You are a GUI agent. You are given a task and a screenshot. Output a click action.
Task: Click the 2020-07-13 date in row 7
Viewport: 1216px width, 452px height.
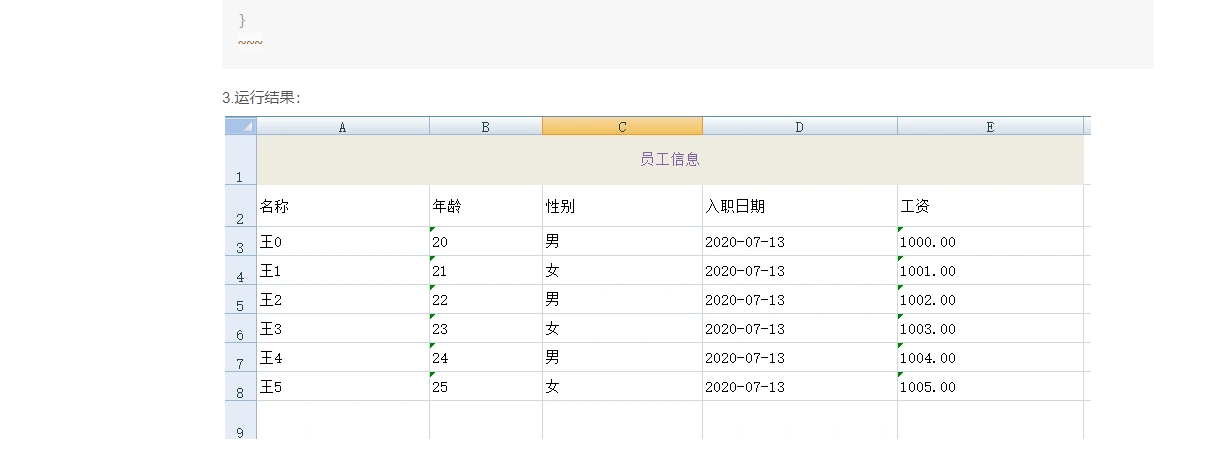click(x=745, y=358)
